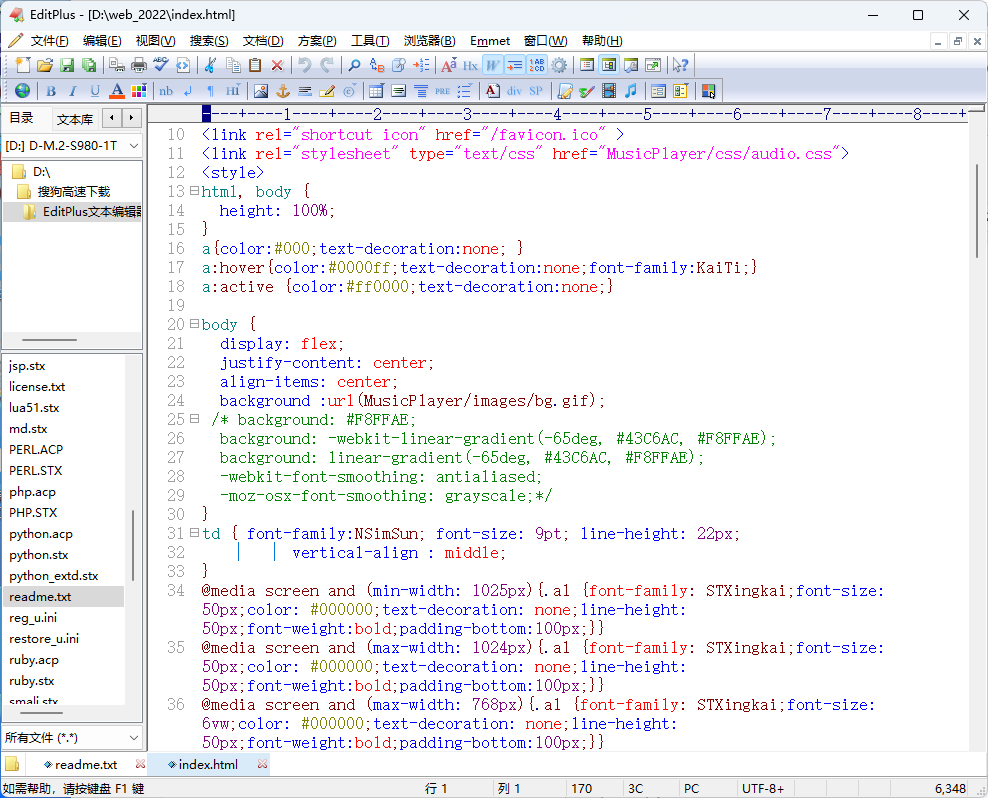Open the 搜索(S) menu
988x798 pixels.
(209, 41)
